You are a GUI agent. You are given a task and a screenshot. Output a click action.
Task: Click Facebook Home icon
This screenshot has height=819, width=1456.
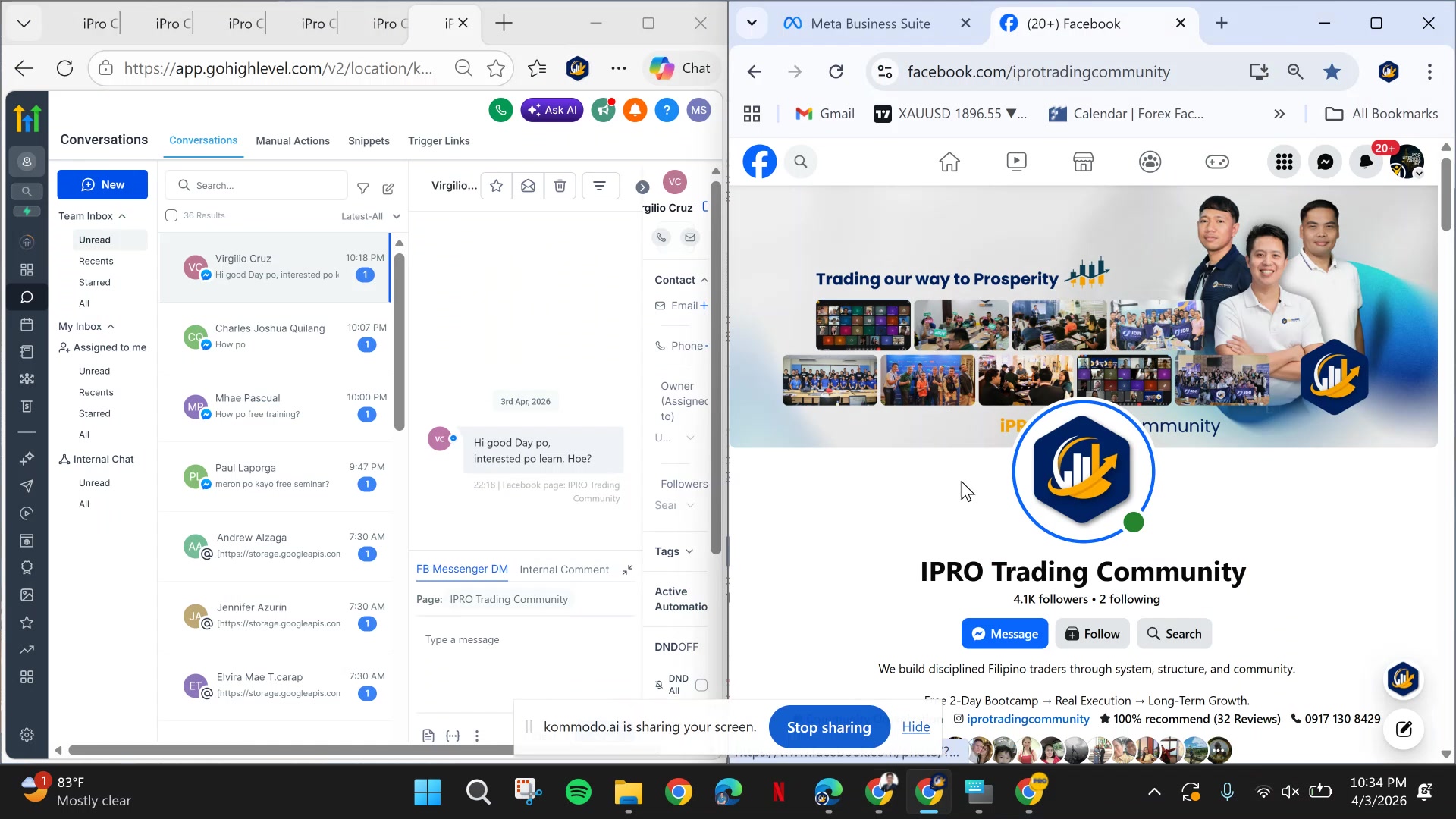tap(949, 162)
